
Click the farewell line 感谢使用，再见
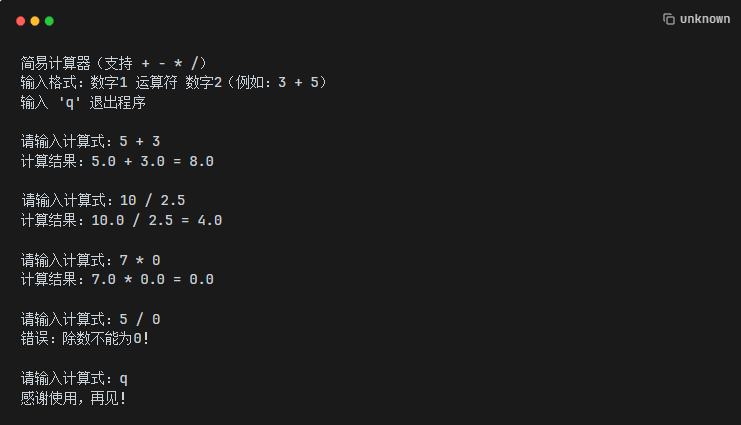click(73, 398)
